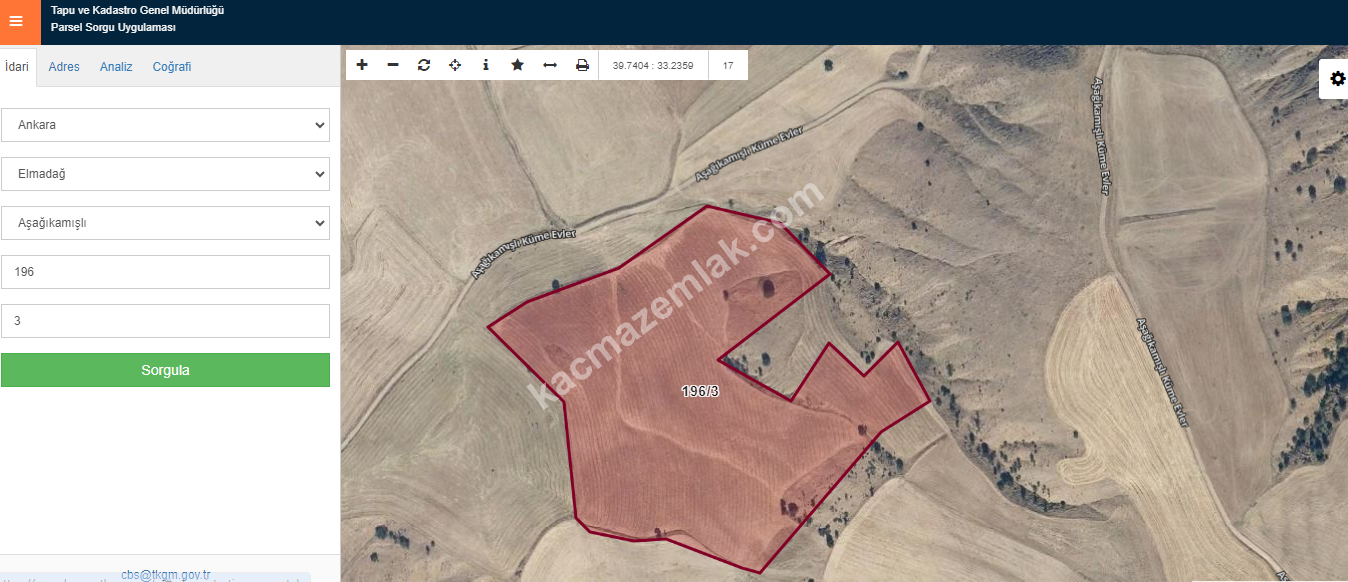Switch to the Adres tab
The image size is (1348, 582).
coord(64,67)
